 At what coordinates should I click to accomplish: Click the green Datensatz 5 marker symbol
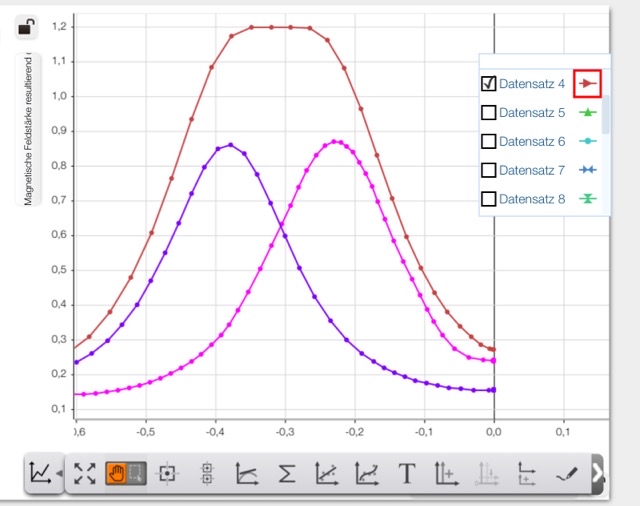click(x=588, y=112)
